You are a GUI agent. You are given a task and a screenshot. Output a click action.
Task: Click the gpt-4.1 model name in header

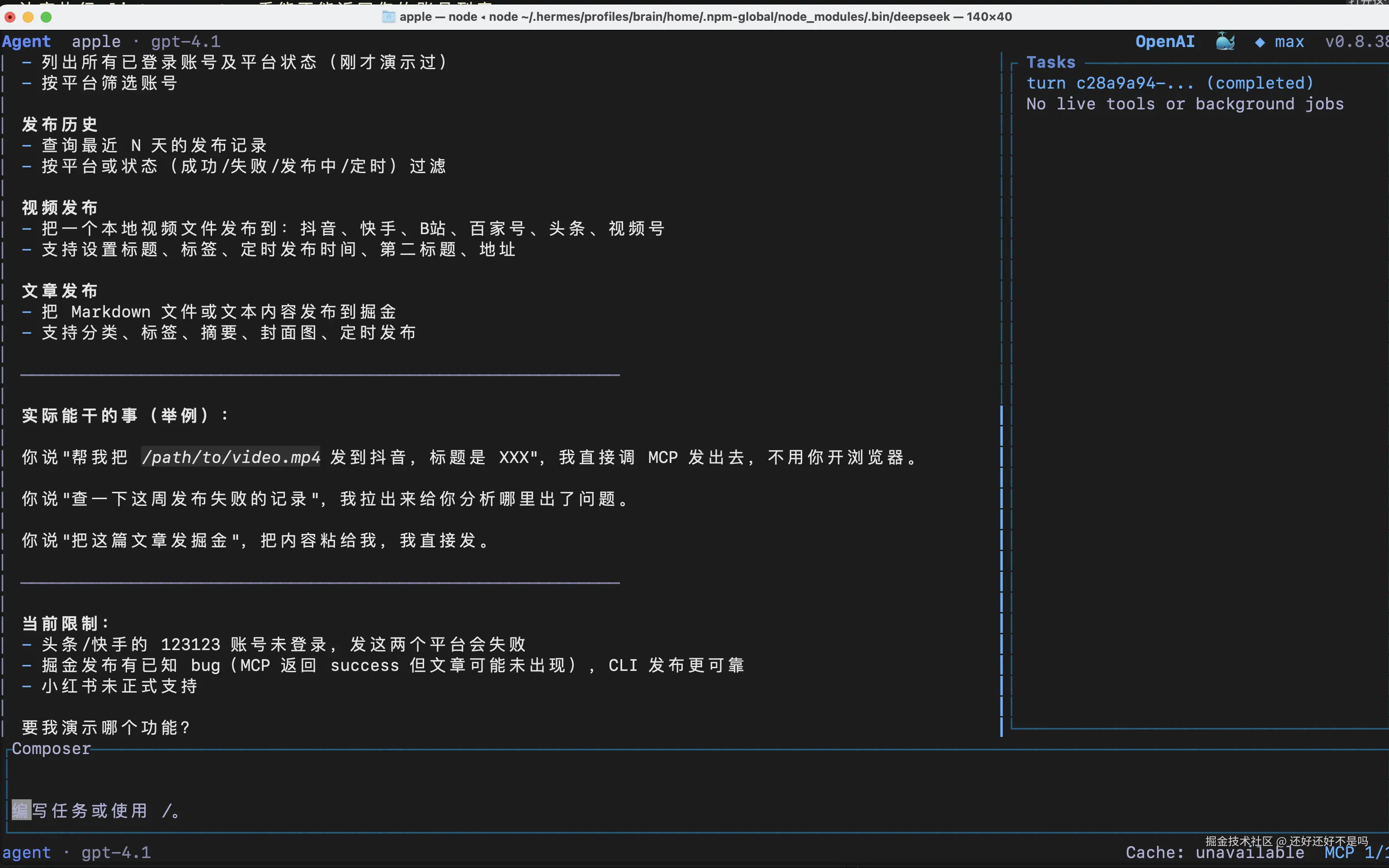coord(185,42)
